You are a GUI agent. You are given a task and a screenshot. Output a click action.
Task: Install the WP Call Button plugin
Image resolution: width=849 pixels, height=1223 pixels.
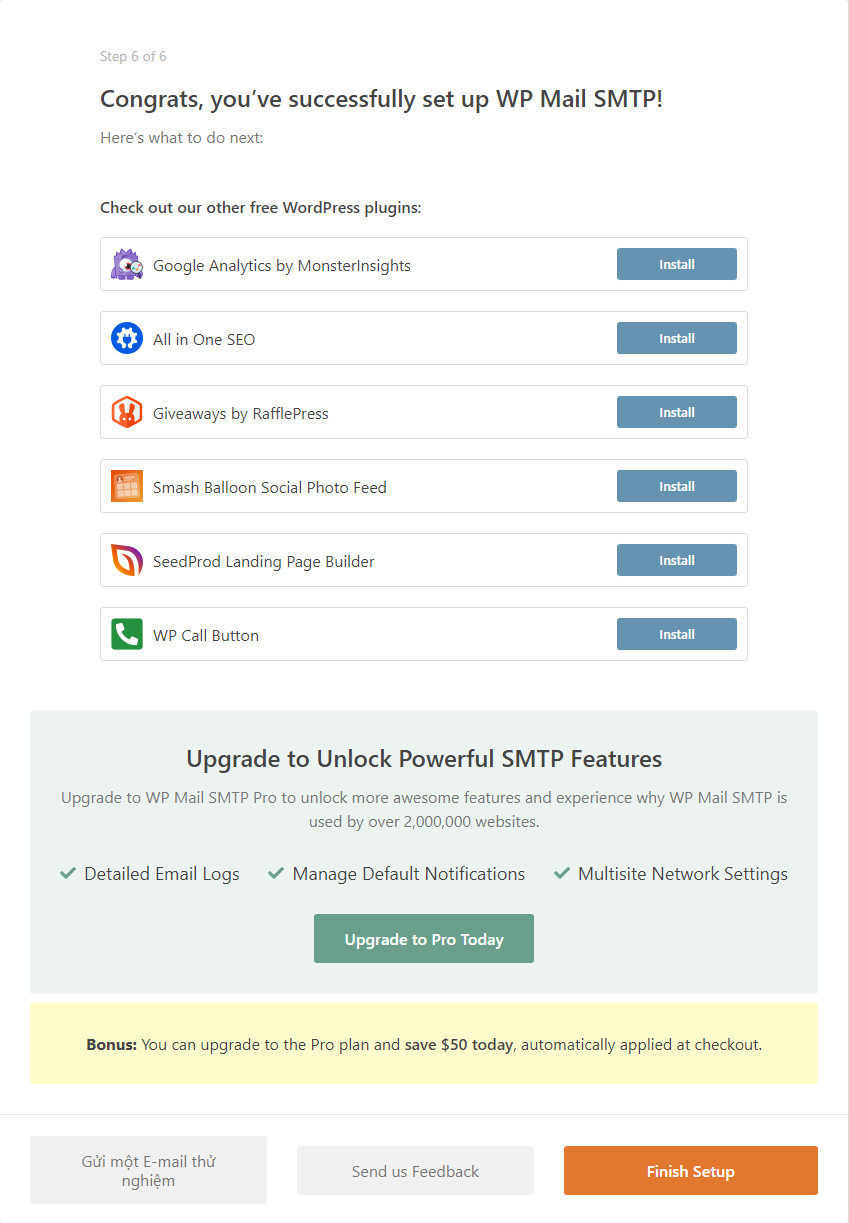(x=677, y=635)
